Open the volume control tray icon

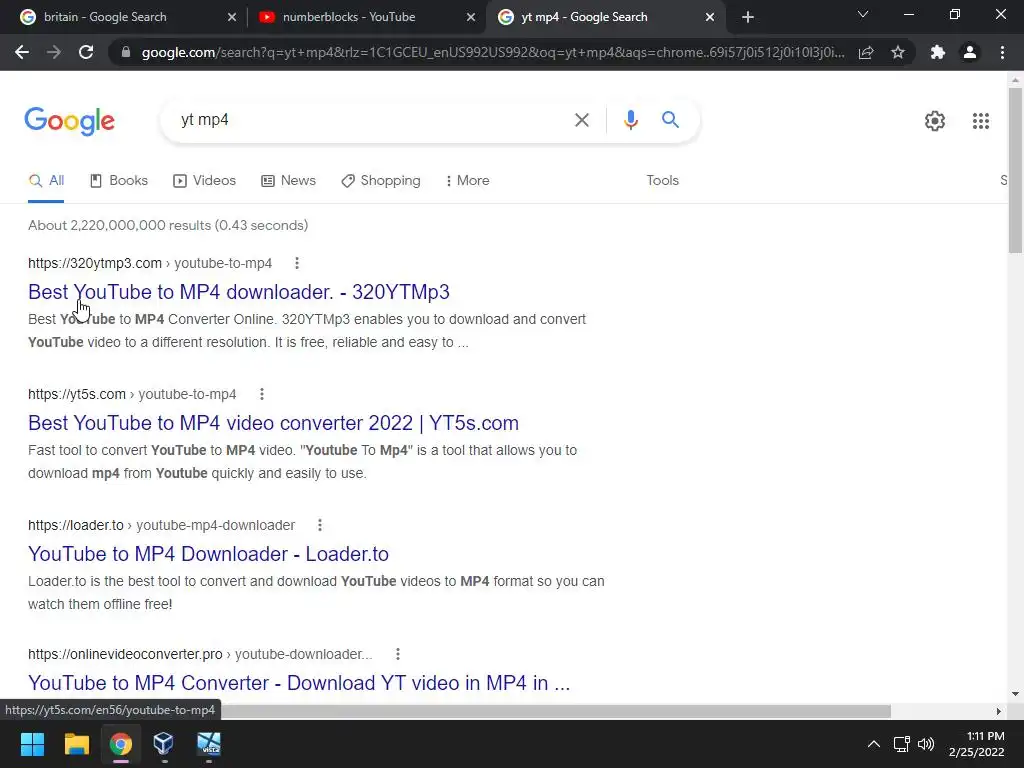click(x=925, y=744)
